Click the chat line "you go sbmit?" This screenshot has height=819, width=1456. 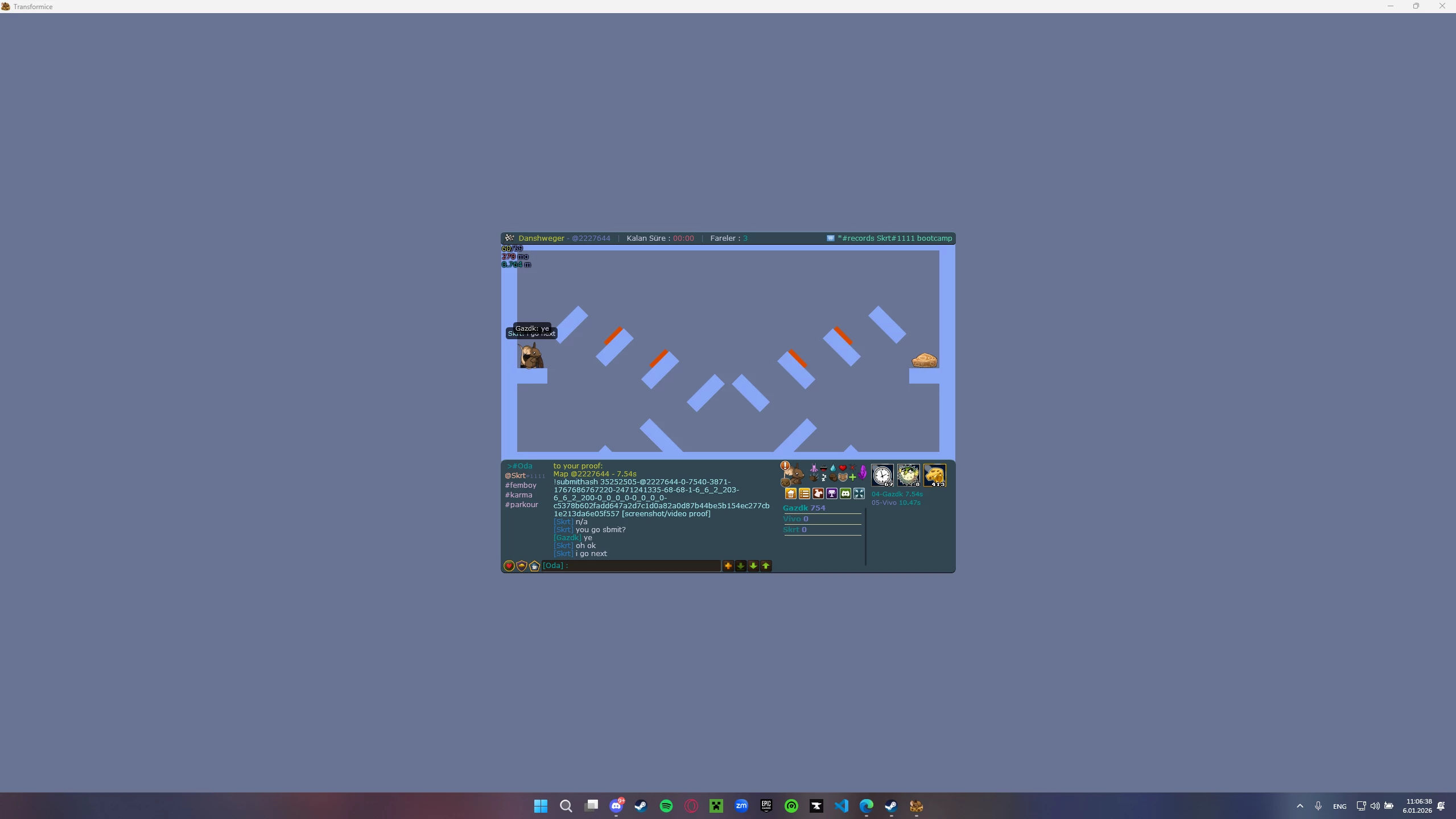tap(600, 530)
